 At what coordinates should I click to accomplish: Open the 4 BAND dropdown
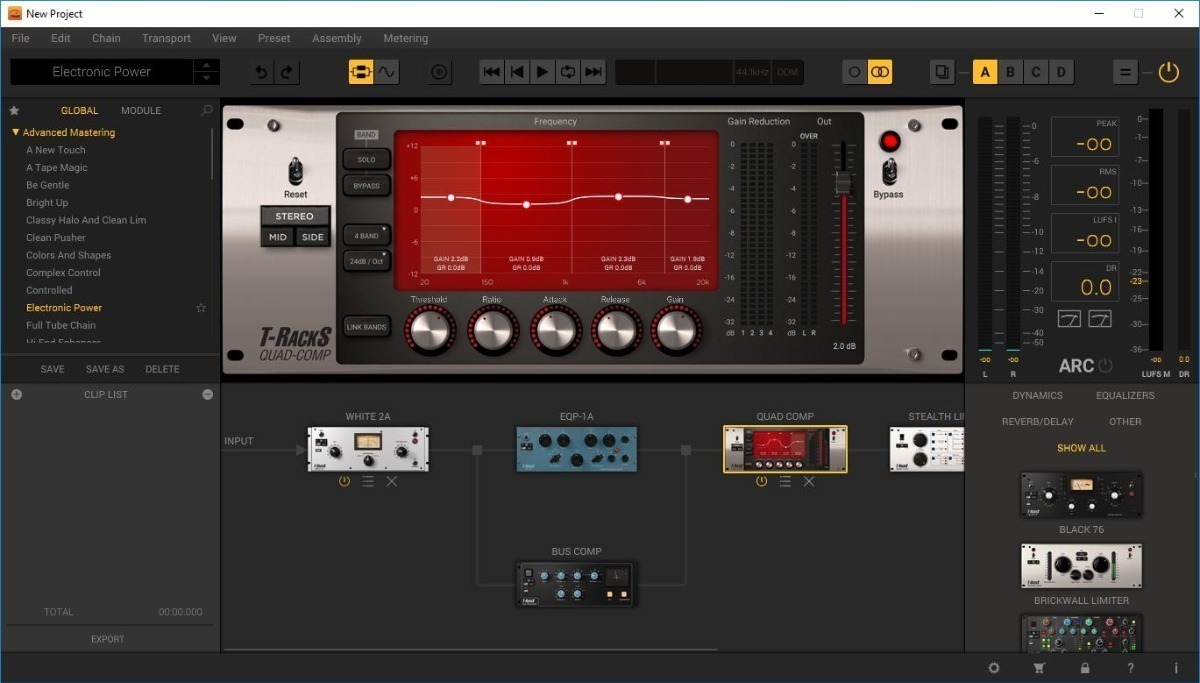point(366,236)
